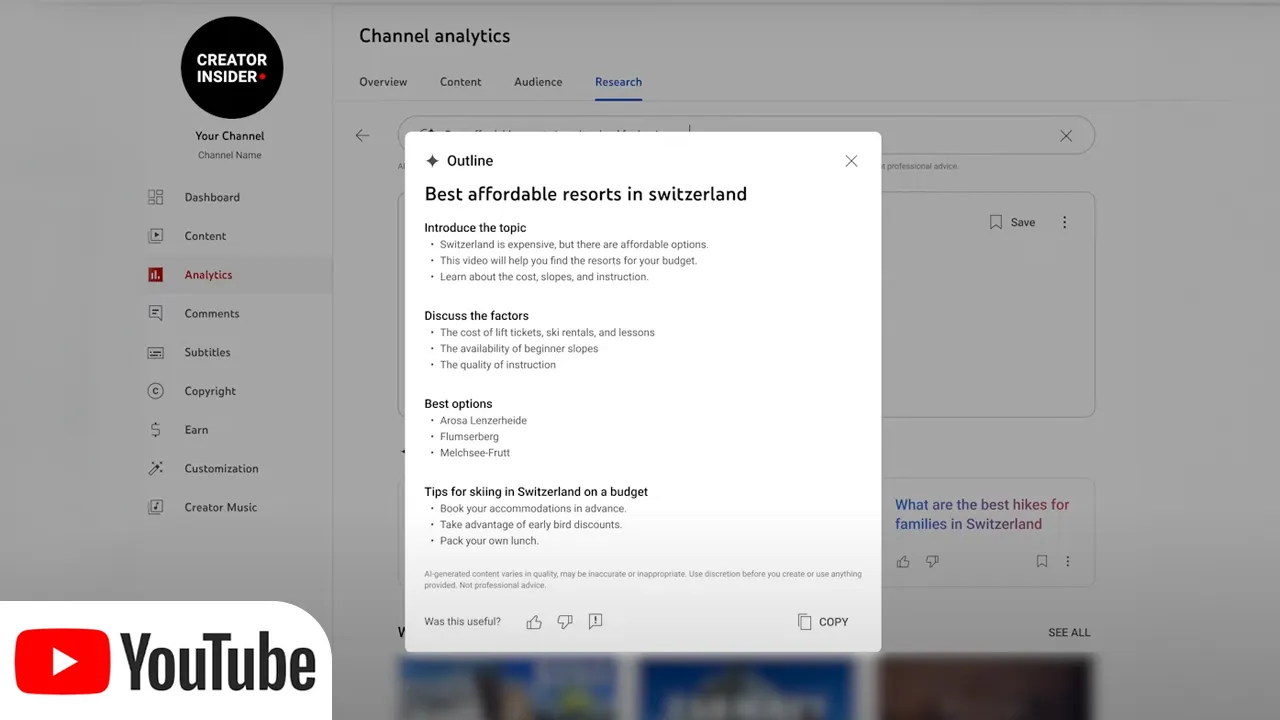Bookmark the Switzerland hikes suggestion card
Screen dimensions: 1280x720
coord(1042,562)
